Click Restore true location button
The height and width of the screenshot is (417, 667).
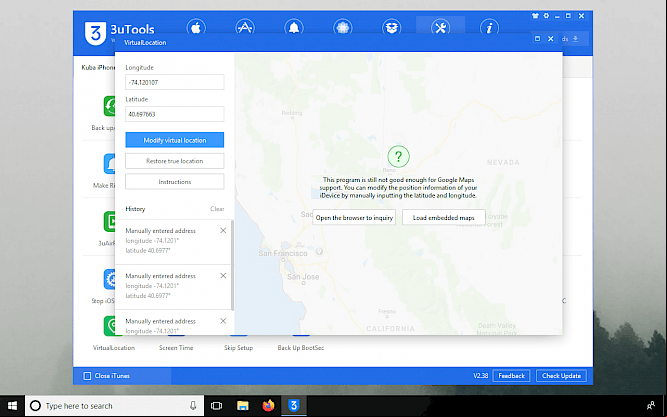(x=174, y=161)
